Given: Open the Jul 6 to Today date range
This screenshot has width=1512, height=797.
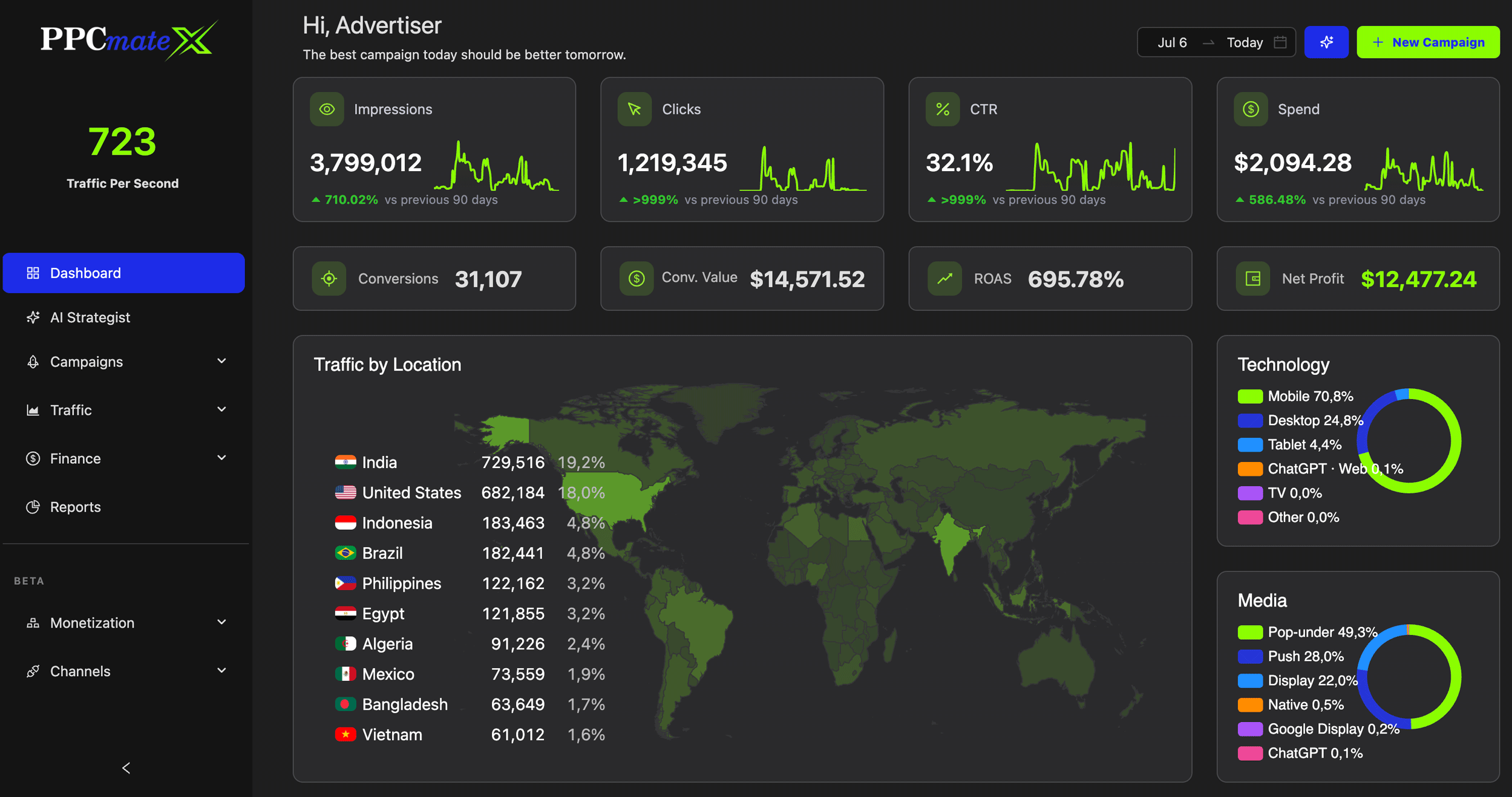Looking at the screenshot, I should (1216, 42).
